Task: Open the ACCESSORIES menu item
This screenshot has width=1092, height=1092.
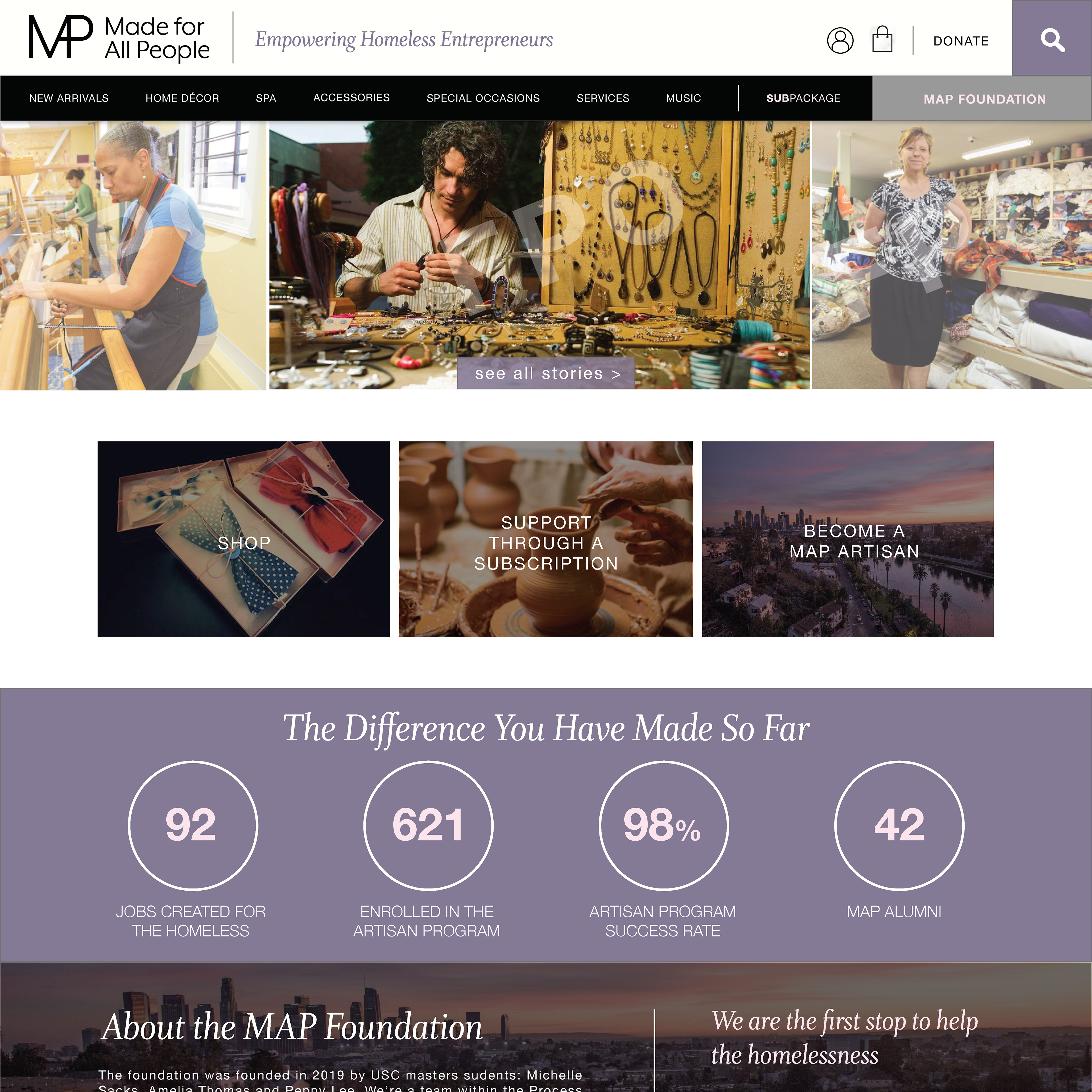Action: coord(351,98)
